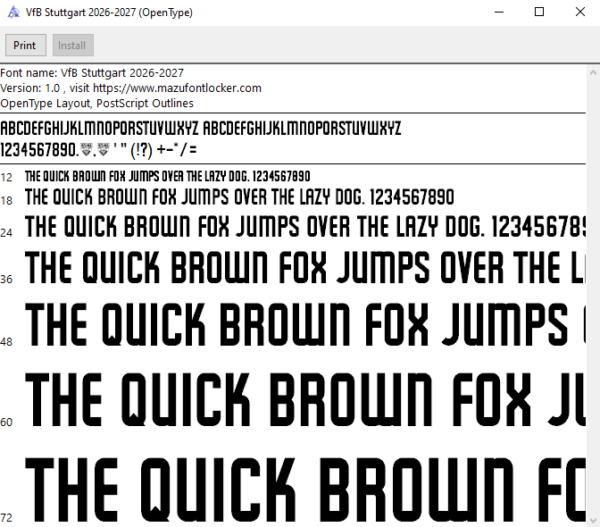Click the scrollbar up arrow
This screenshot has width=600, height=527.
593,72
